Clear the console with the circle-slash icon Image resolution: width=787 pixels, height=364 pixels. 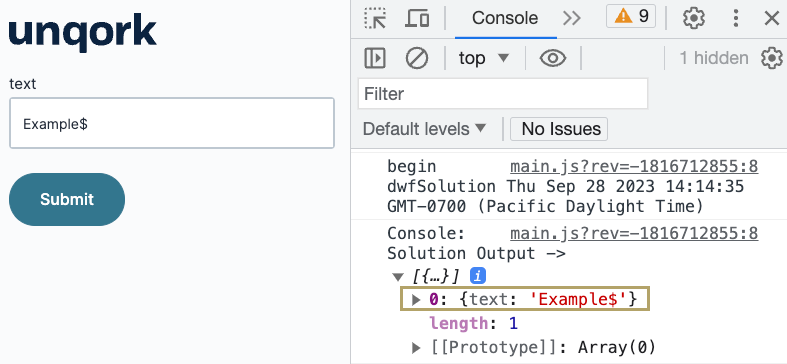(417, 58)
